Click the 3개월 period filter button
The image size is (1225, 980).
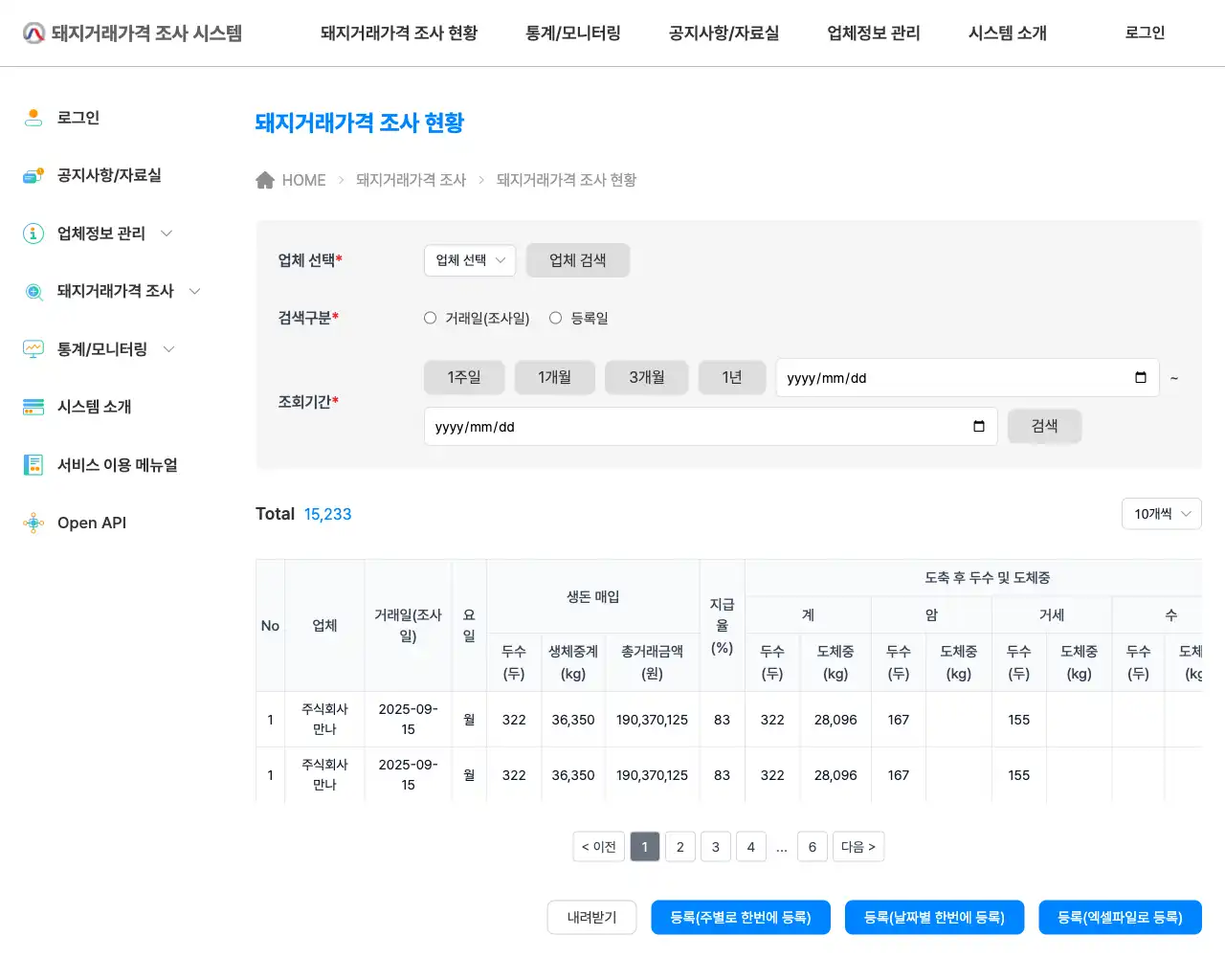[x=646, y=377]
